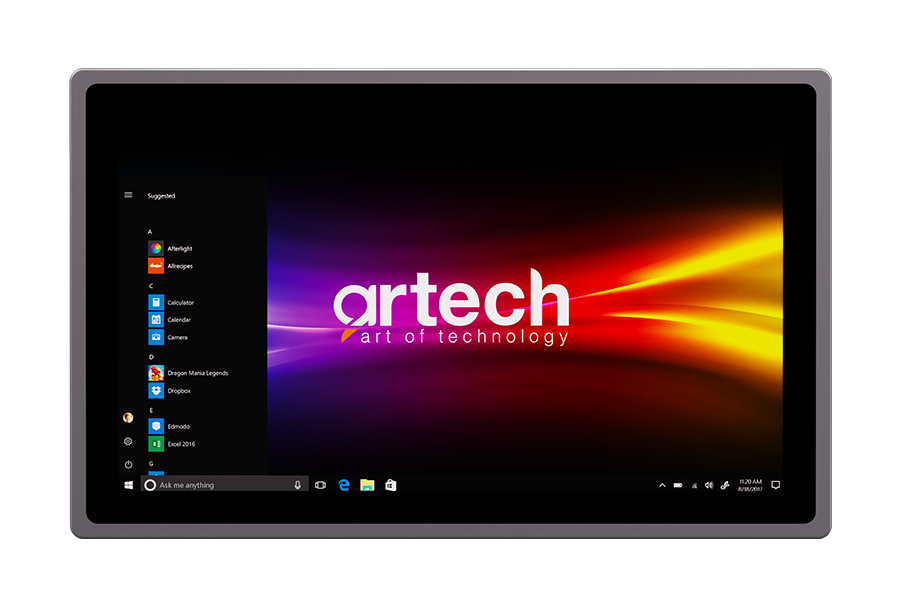Open the Edmodo app
This screenshot has width=900, height=607.
169,426
